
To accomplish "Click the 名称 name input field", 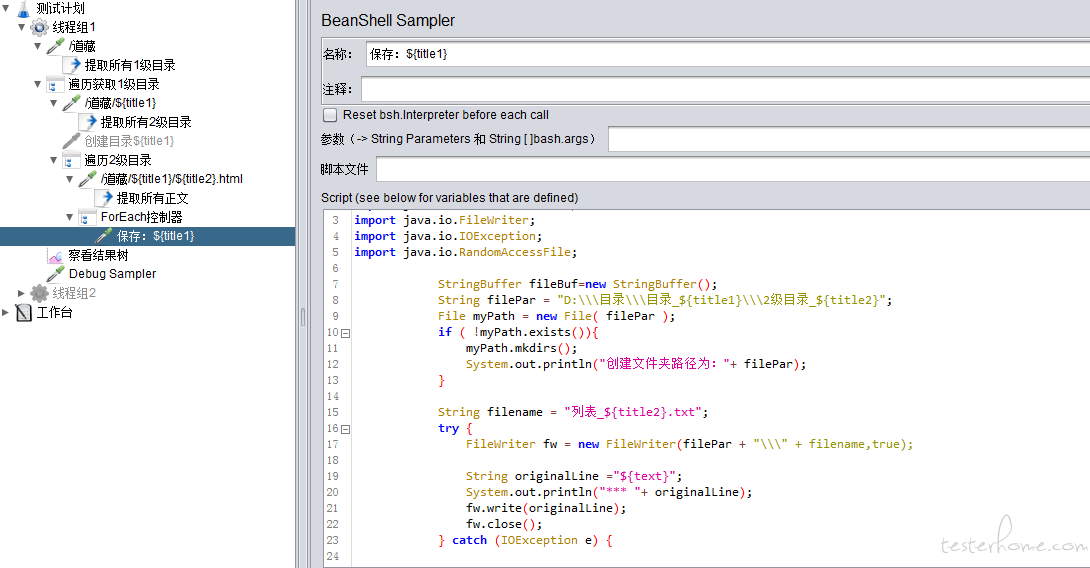I will coord(728,54).
